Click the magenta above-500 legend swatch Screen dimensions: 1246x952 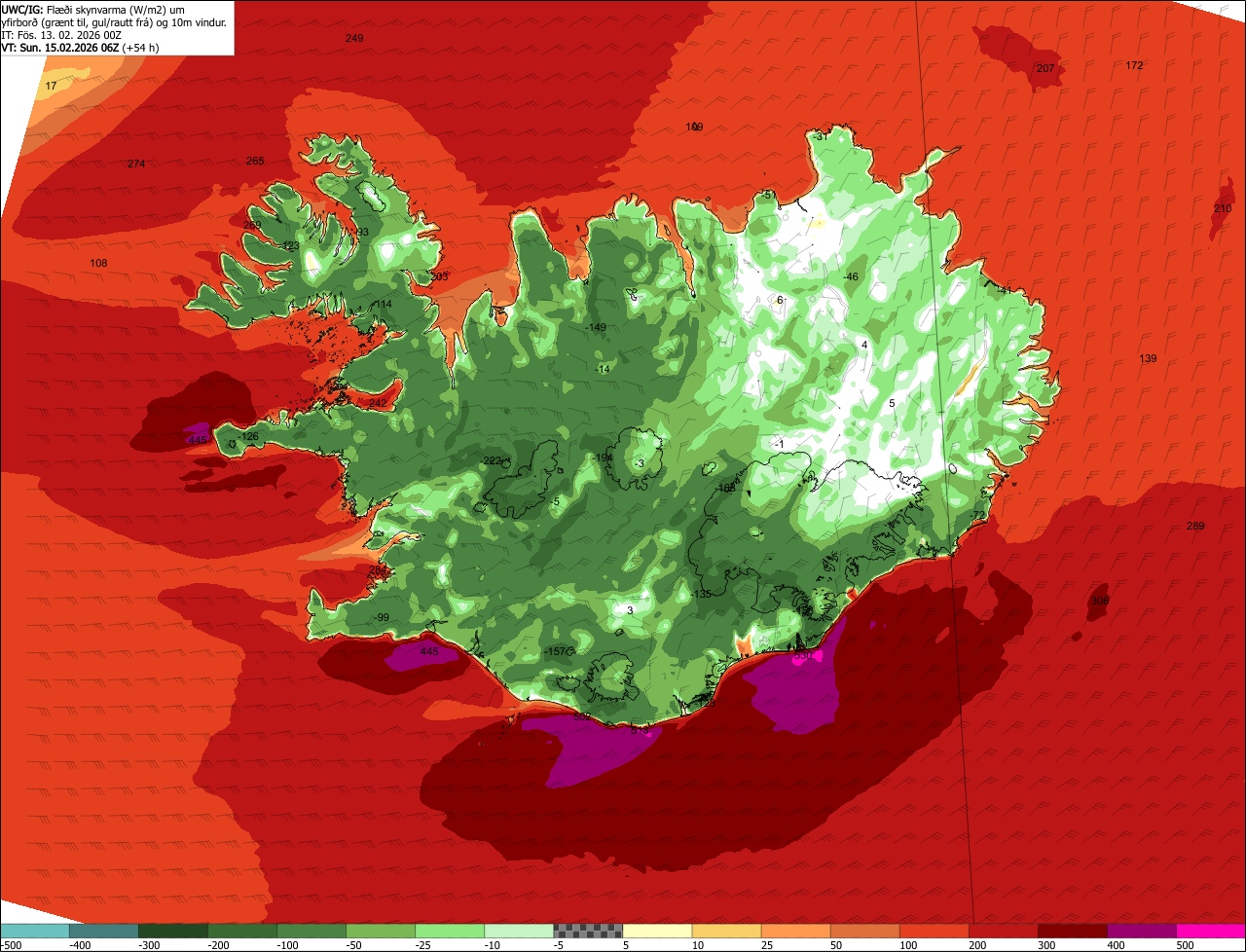(x=1211, y=931)
